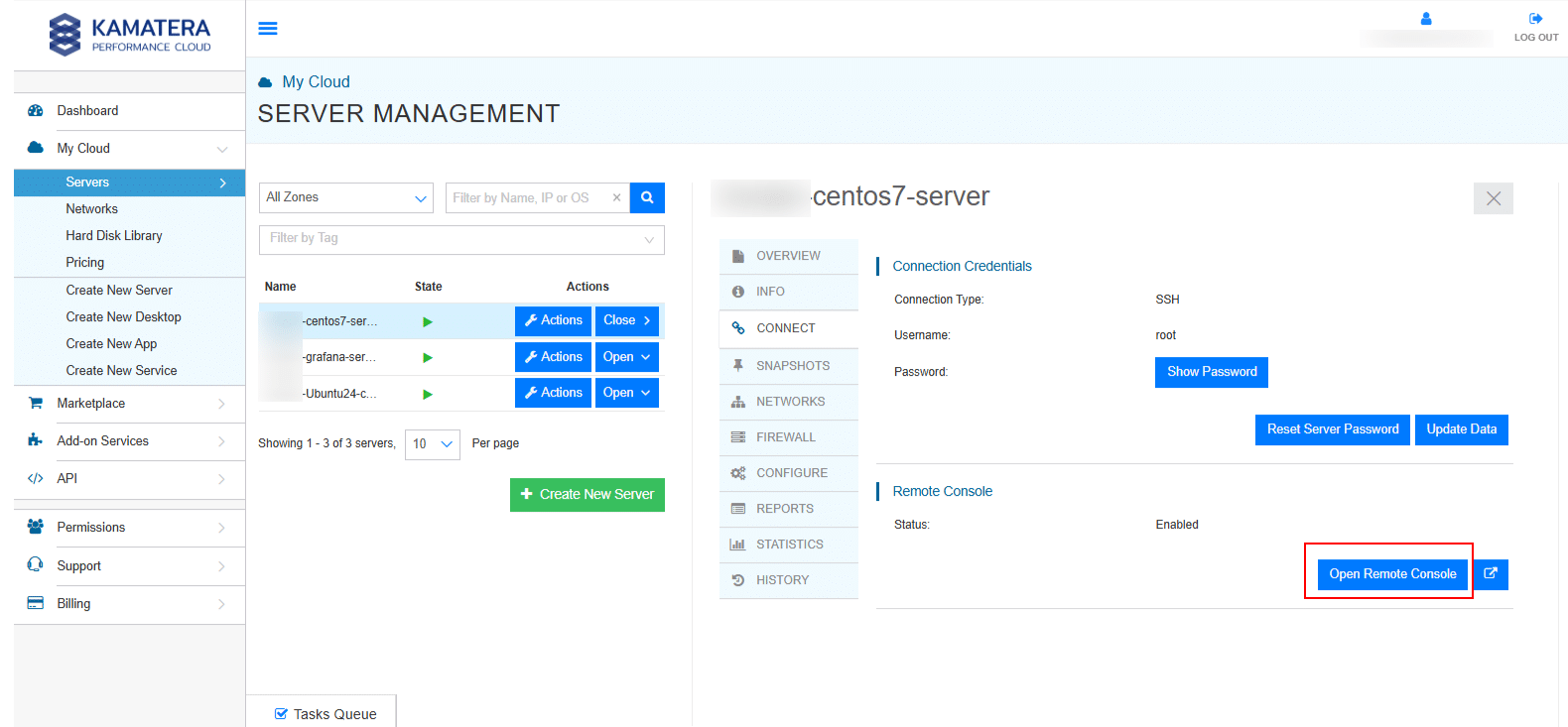
Task: Open the Networks tab
Action: [789, 402]
